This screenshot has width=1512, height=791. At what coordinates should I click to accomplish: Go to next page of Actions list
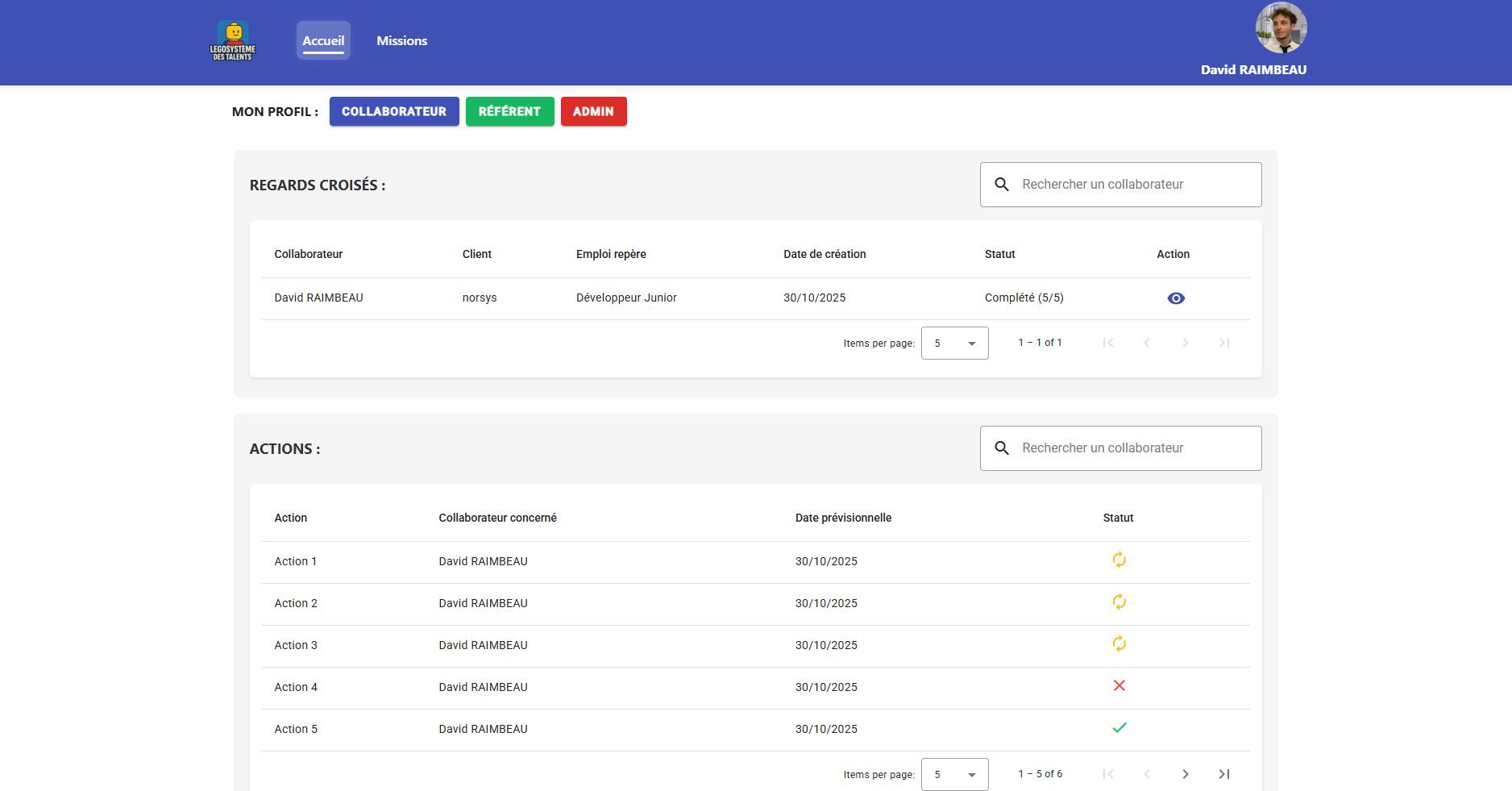pyautogui.click(x=1185, y=774)
